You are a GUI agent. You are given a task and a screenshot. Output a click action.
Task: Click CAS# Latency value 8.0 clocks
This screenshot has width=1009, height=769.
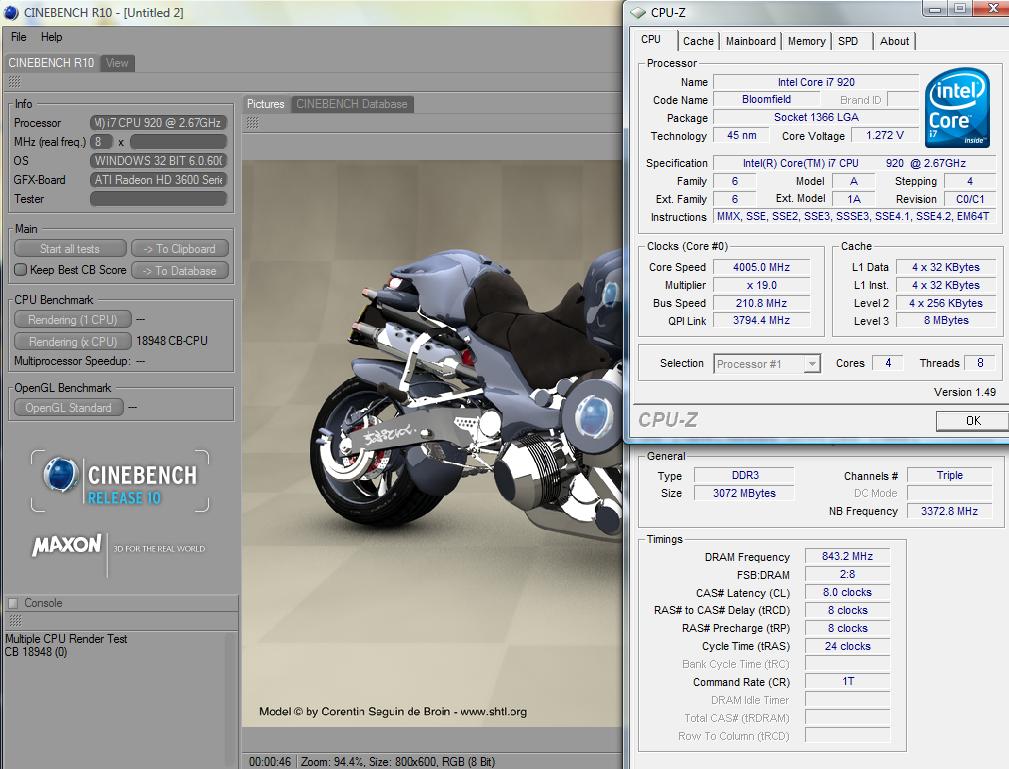847,592
